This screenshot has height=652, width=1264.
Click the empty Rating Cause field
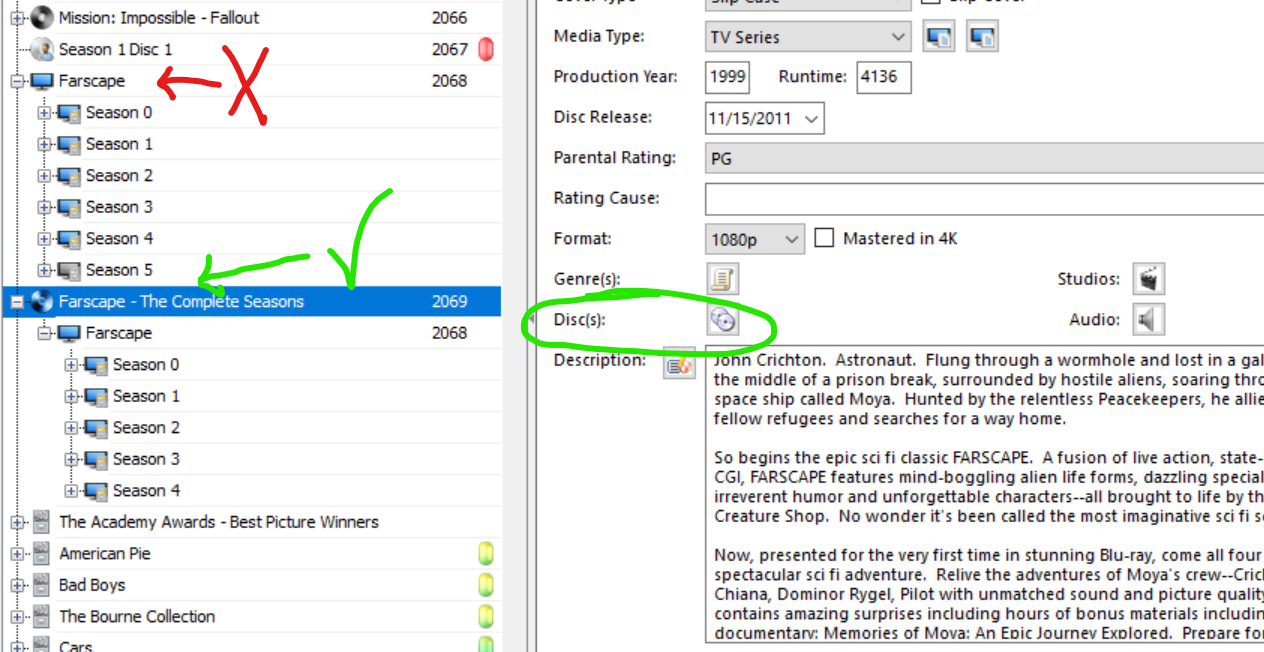point(984,198)
